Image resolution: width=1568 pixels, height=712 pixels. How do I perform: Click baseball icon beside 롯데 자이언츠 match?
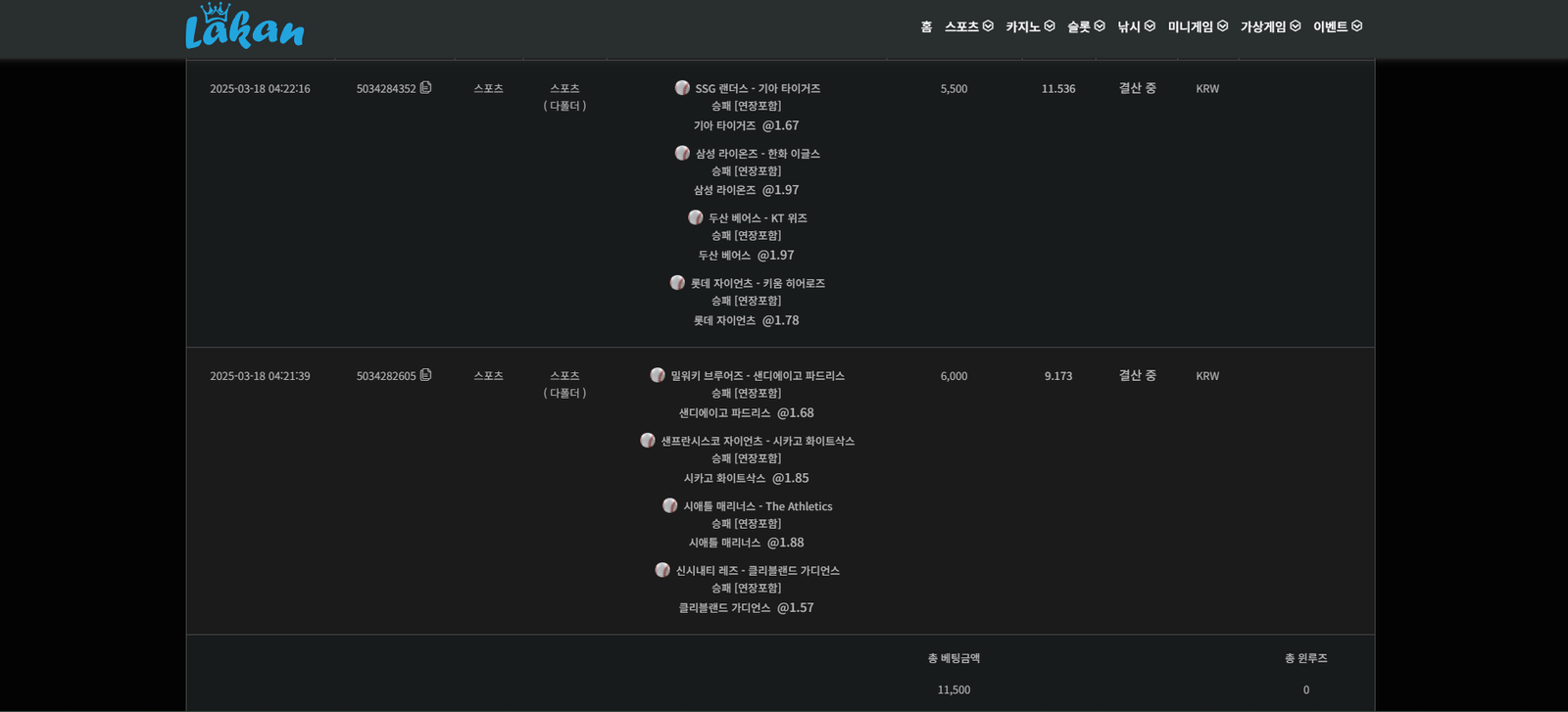click(677, 283)
